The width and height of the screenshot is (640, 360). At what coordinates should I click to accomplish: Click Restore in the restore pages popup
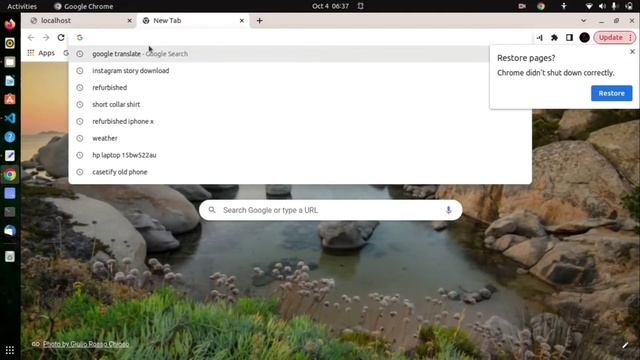click(x=611, y=93)
